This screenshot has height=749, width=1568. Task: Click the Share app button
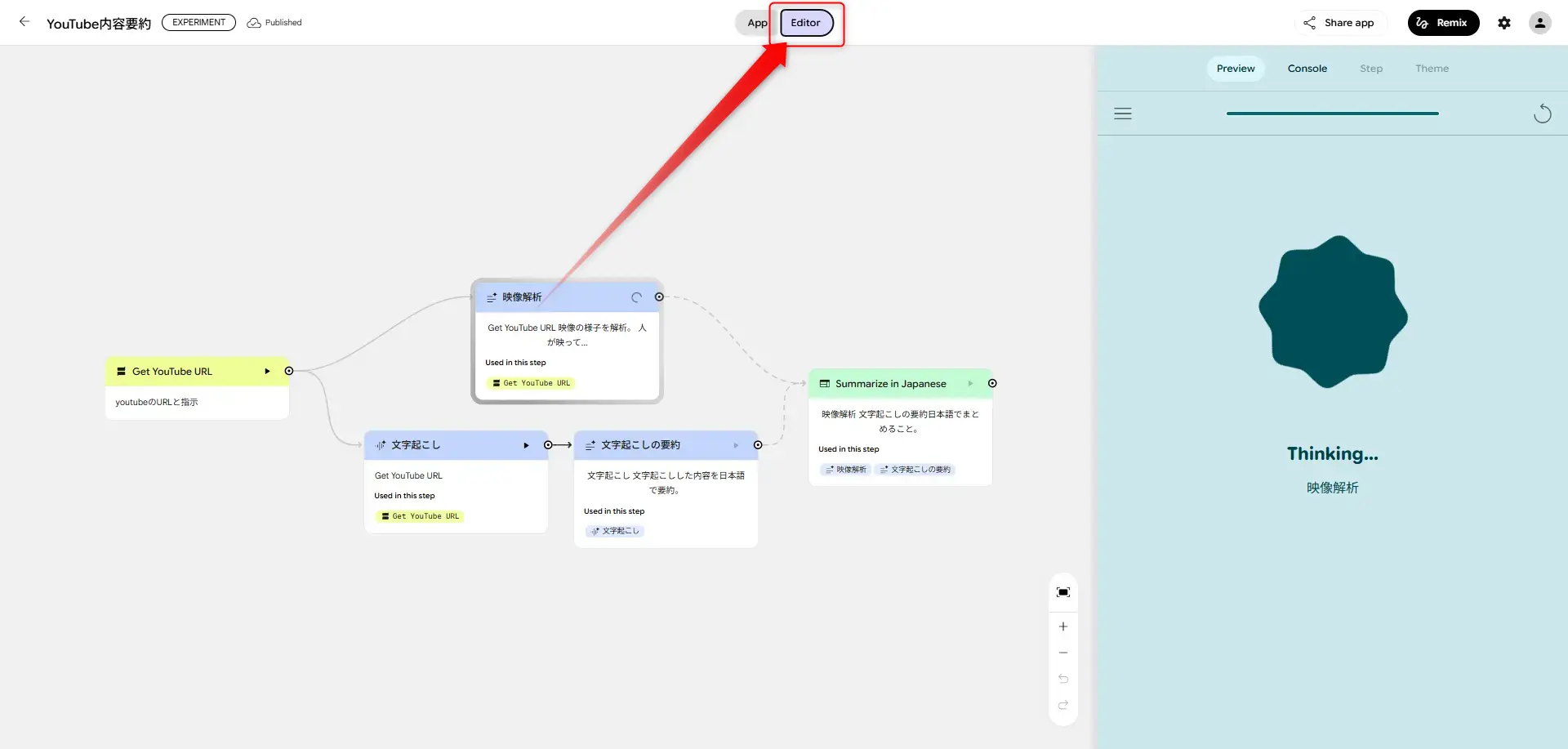pyautogui.click(x=1339, y=23)
